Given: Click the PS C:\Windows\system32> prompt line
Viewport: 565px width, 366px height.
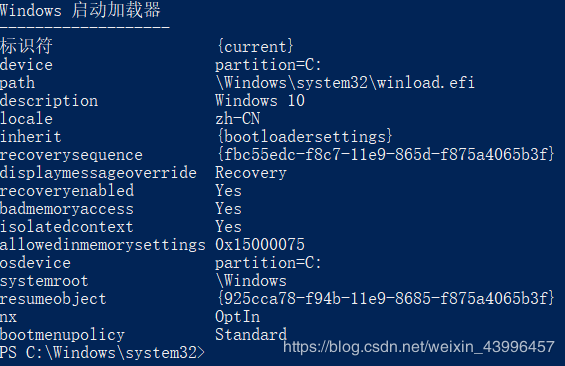Looking at the screenshot, I should [102, 352].
